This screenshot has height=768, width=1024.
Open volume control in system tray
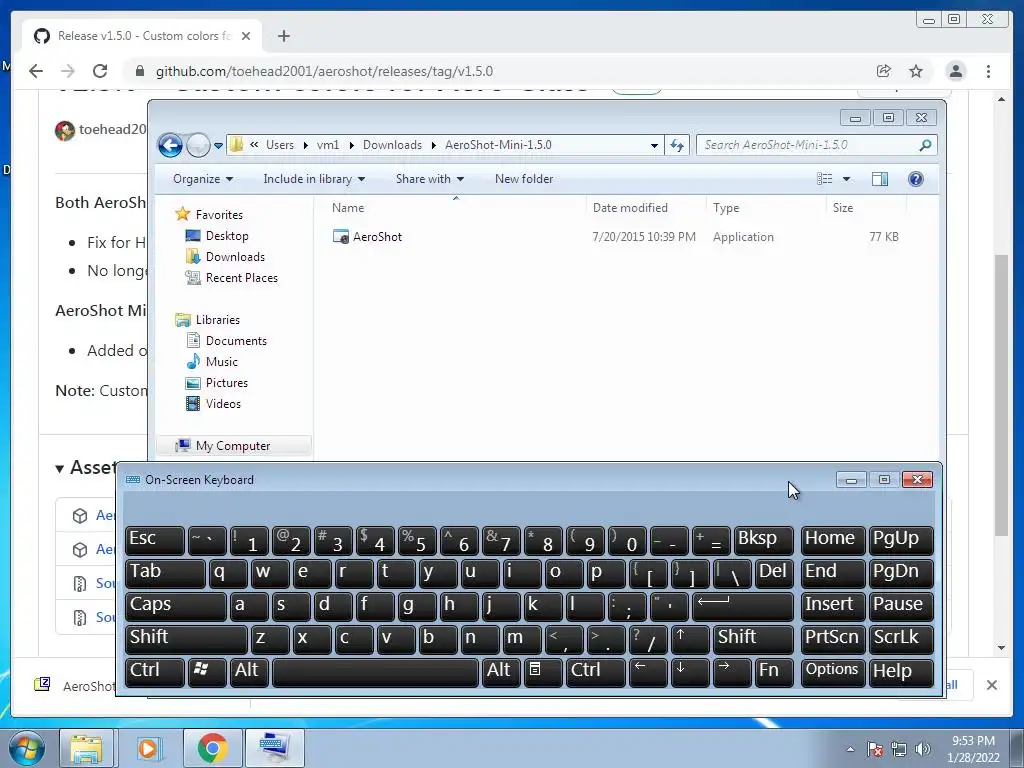point(922,749)
